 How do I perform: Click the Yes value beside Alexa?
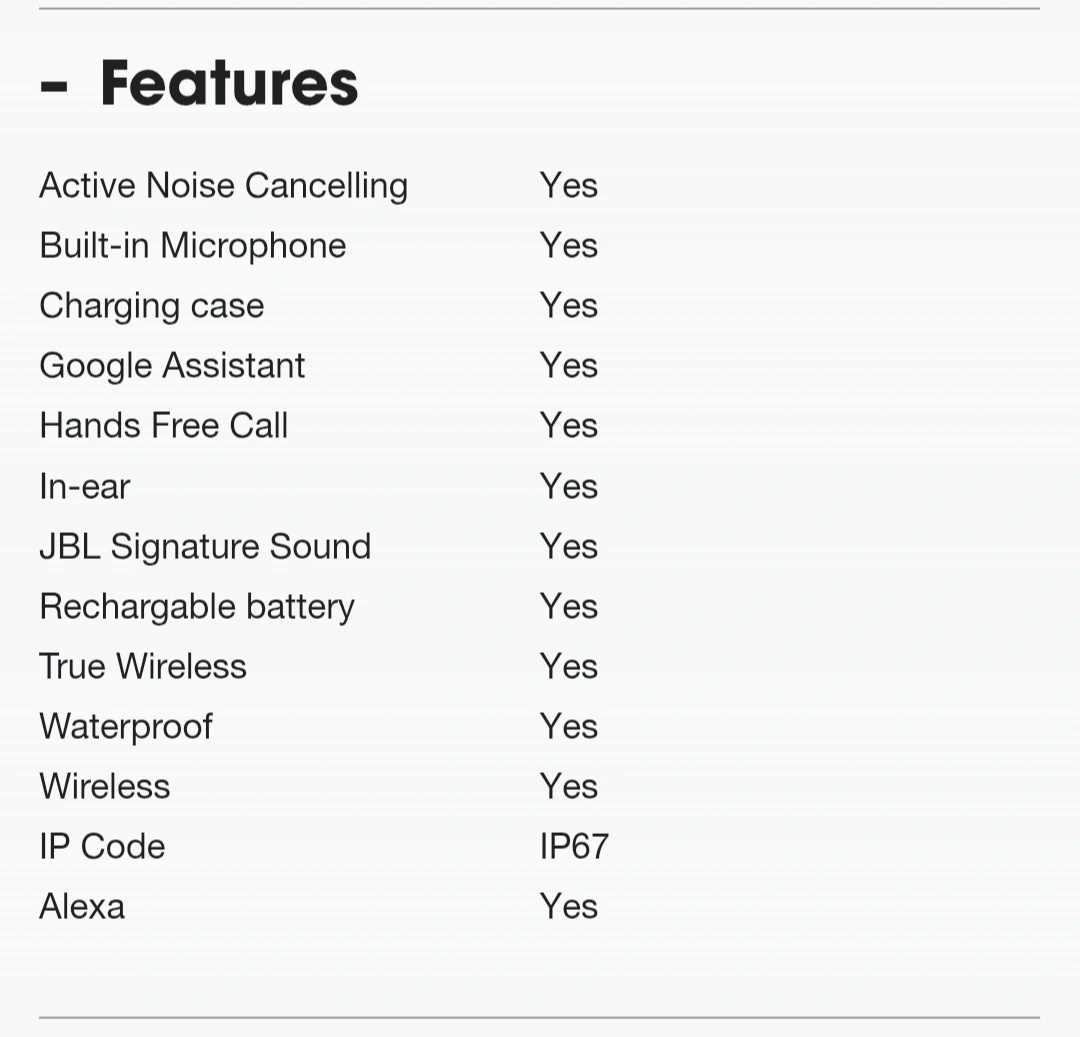[x=569, y=906]
